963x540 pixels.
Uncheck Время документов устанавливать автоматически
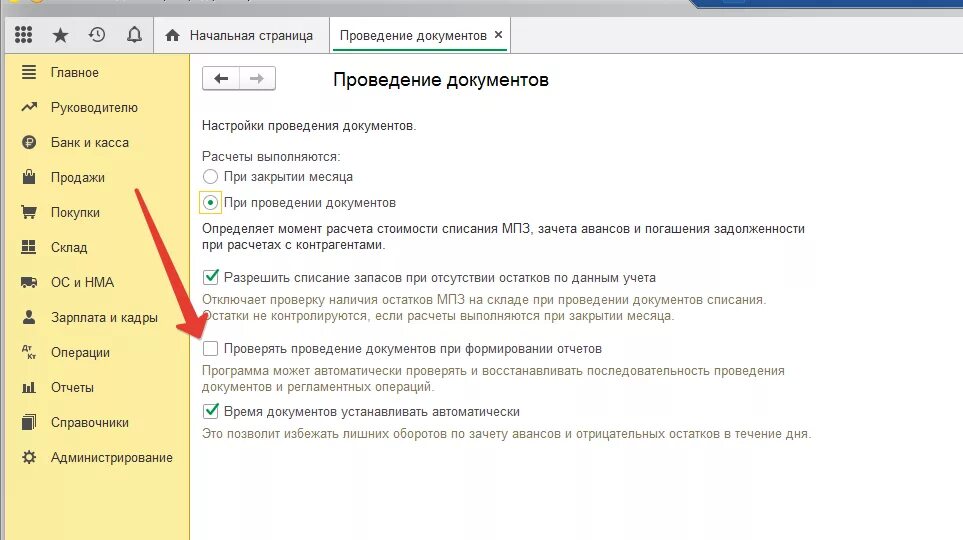(x=211, y=411)
